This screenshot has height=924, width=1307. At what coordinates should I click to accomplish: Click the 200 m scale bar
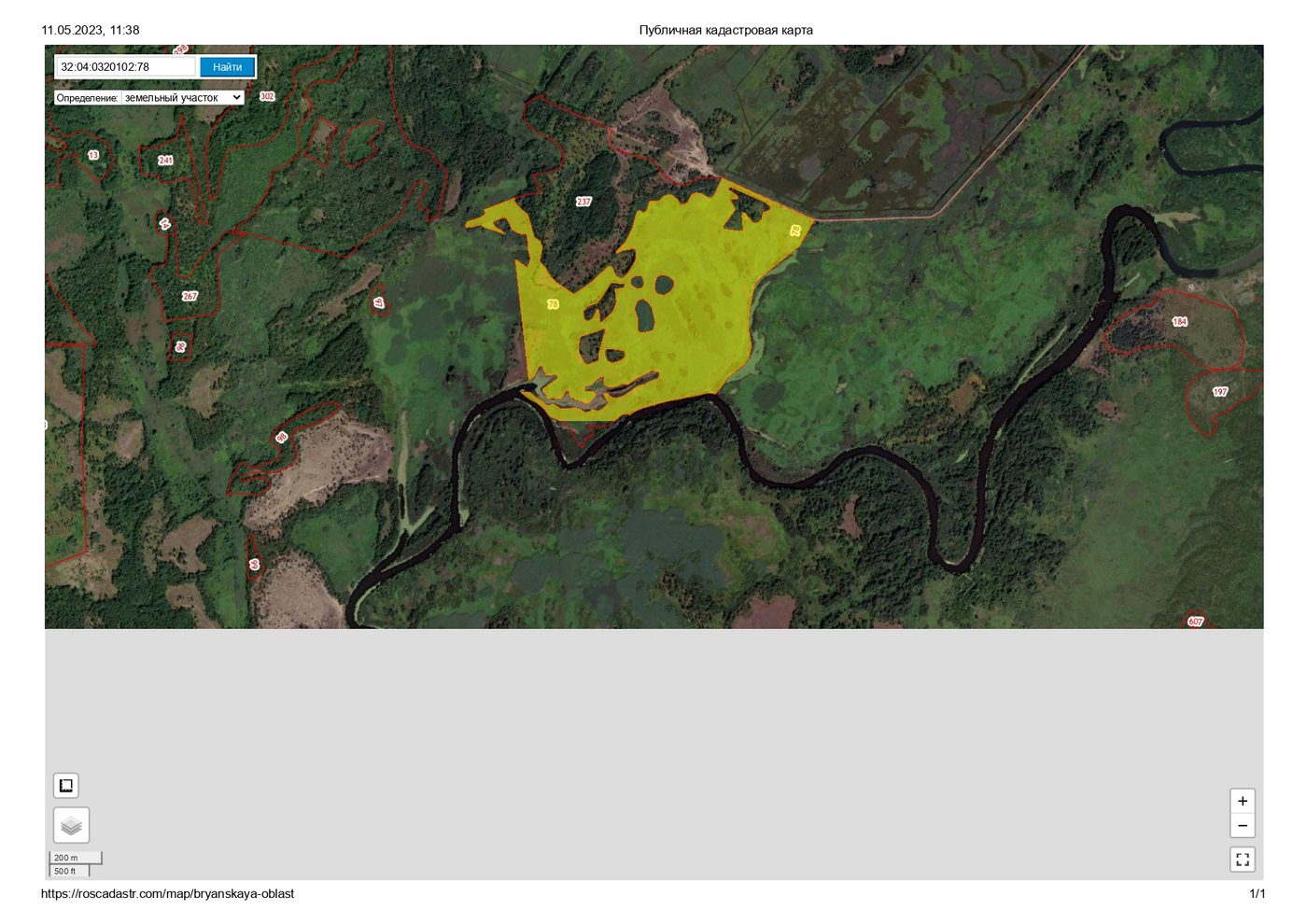point(76,858)
